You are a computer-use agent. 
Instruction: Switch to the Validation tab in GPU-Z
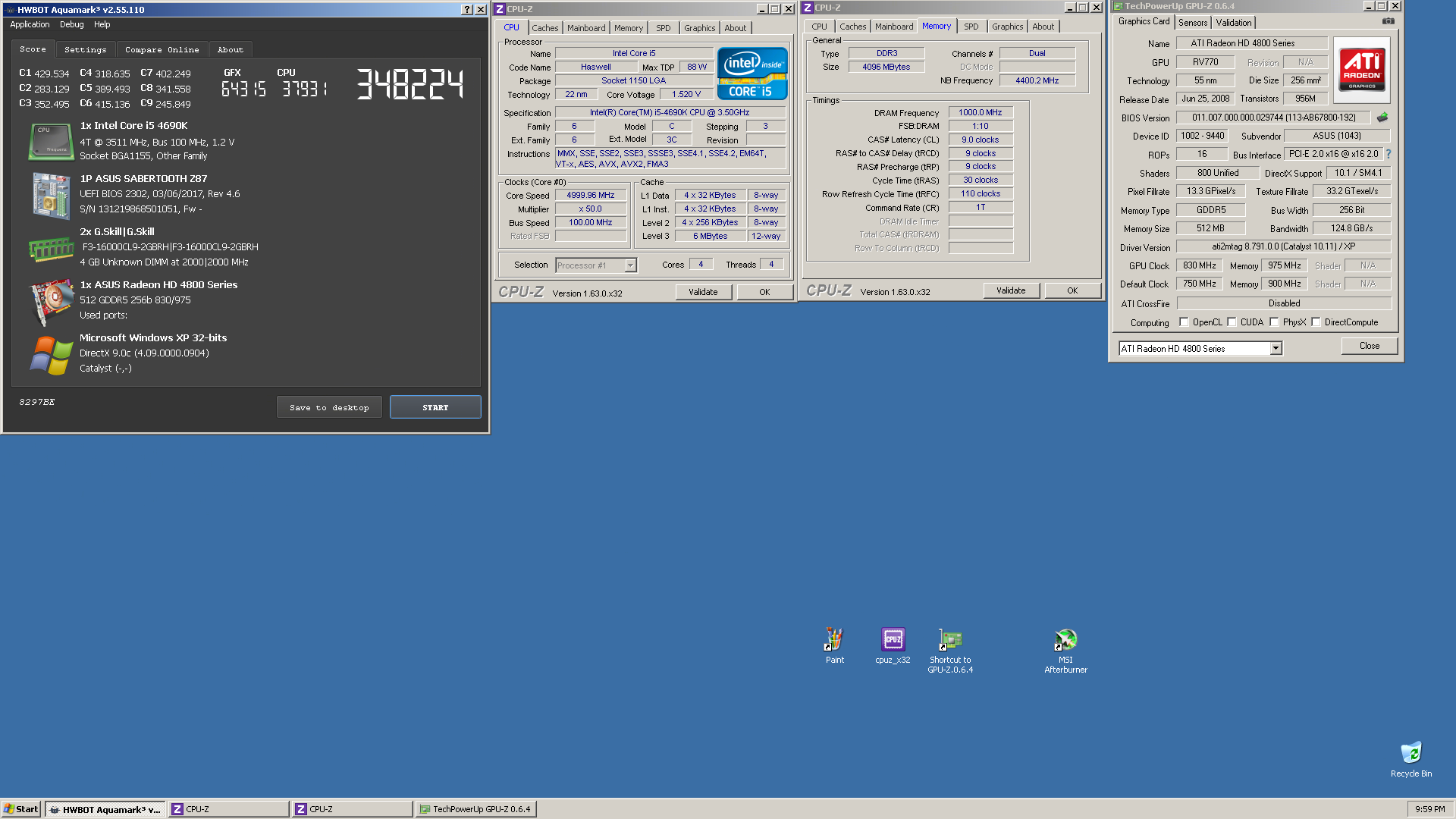tap(1234, 23)
